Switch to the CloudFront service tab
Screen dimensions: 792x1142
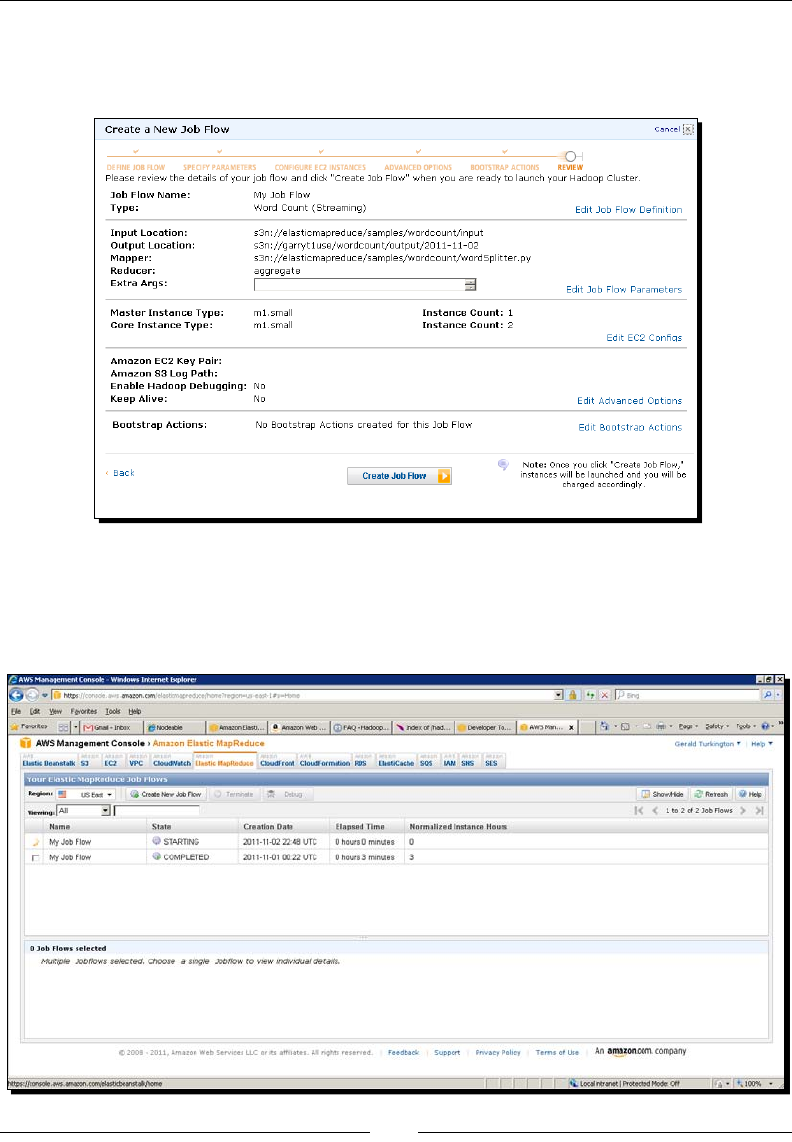pos(277,761)
